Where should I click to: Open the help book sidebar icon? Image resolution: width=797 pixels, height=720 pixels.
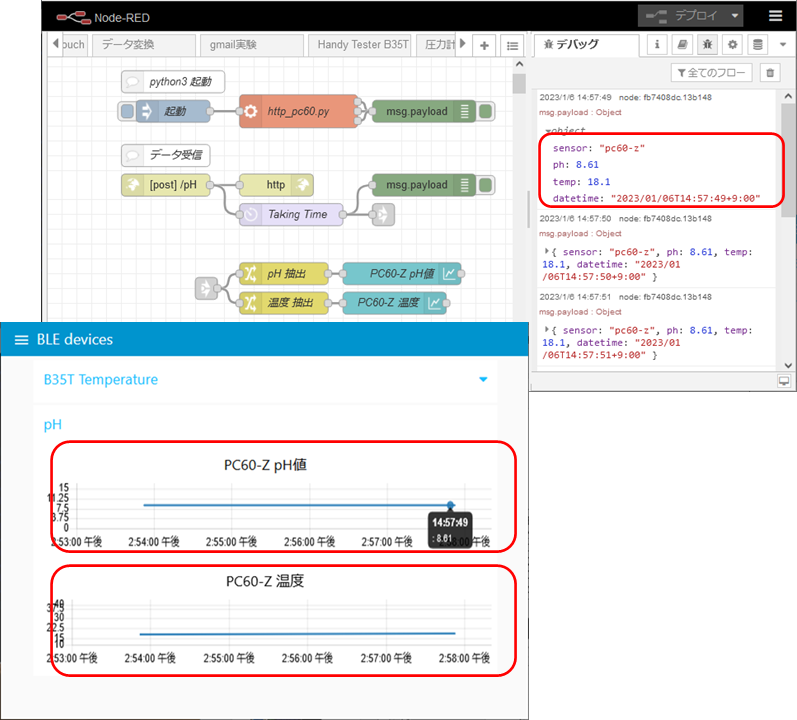(x=682, y=45)
